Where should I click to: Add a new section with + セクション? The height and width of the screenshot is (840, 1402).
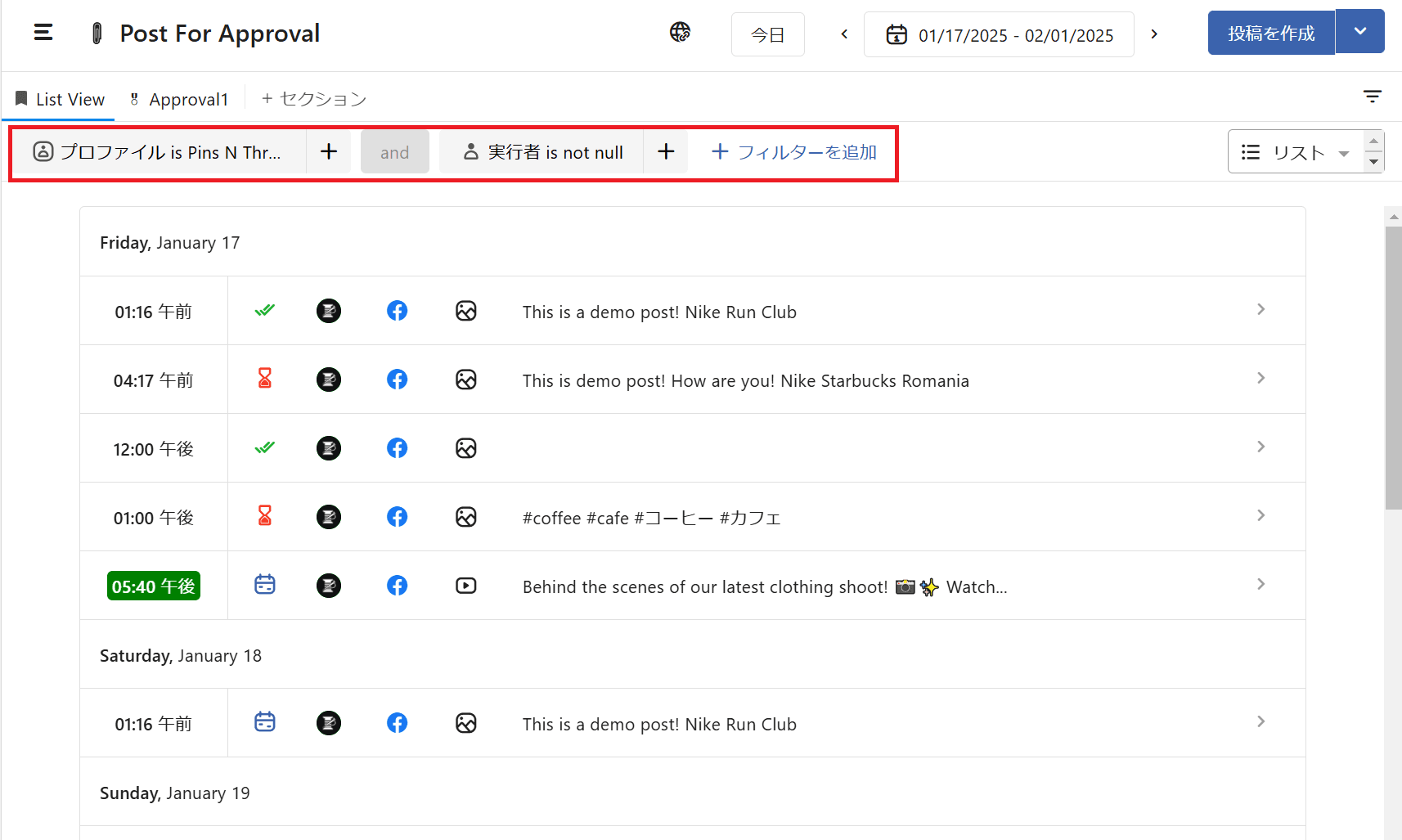pyautogui.click(x=314, y=99)
